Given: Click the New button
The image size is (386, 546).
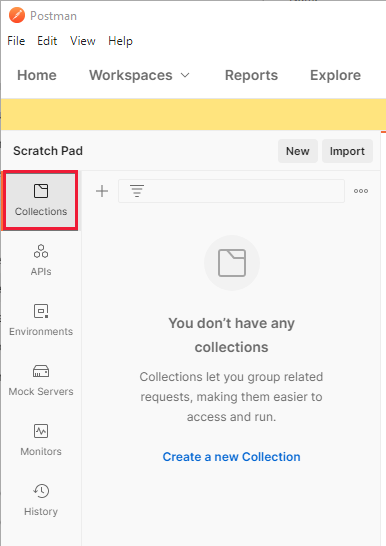Looking at the screenshot, I should pyautogui.click(x=298, y=151).
